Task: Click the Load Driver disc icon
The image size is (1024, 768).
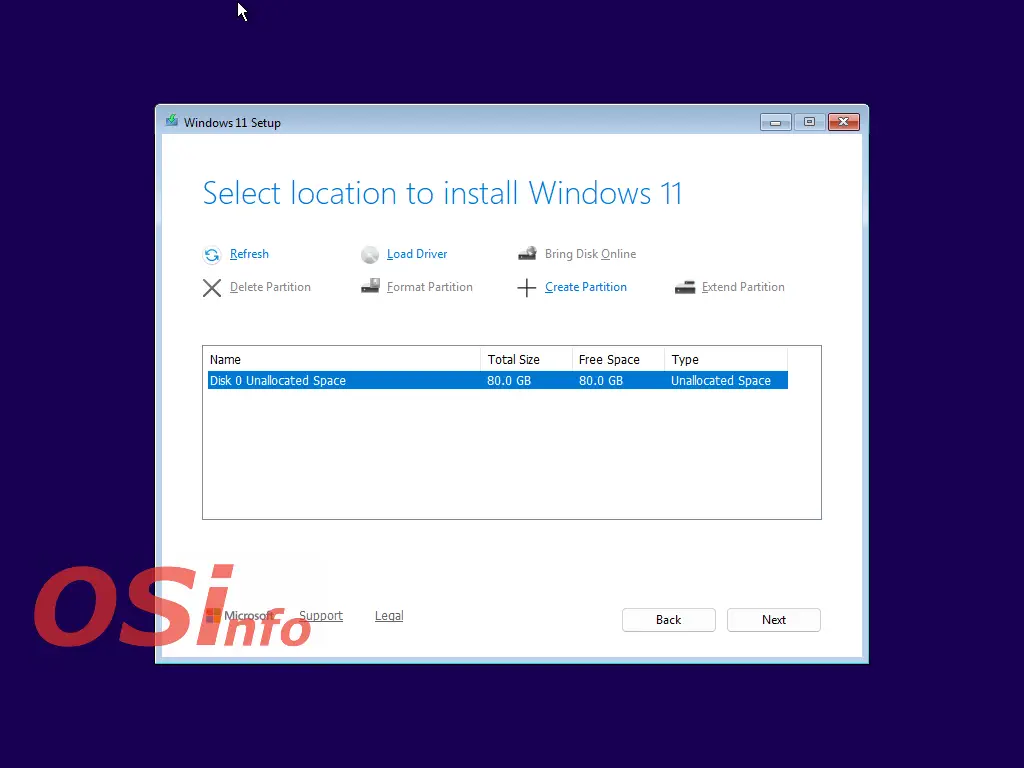Action: (370, 255)
